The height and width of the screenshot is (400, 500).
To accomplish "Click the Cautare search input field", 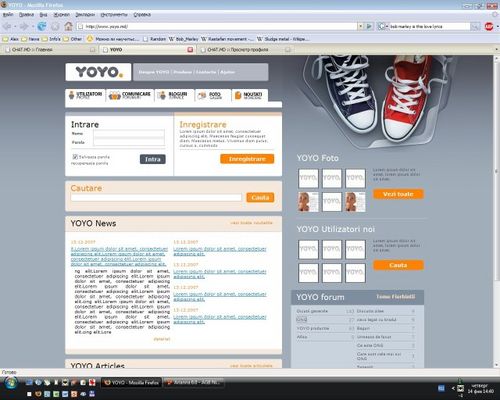I will click(x=156, y=197).
